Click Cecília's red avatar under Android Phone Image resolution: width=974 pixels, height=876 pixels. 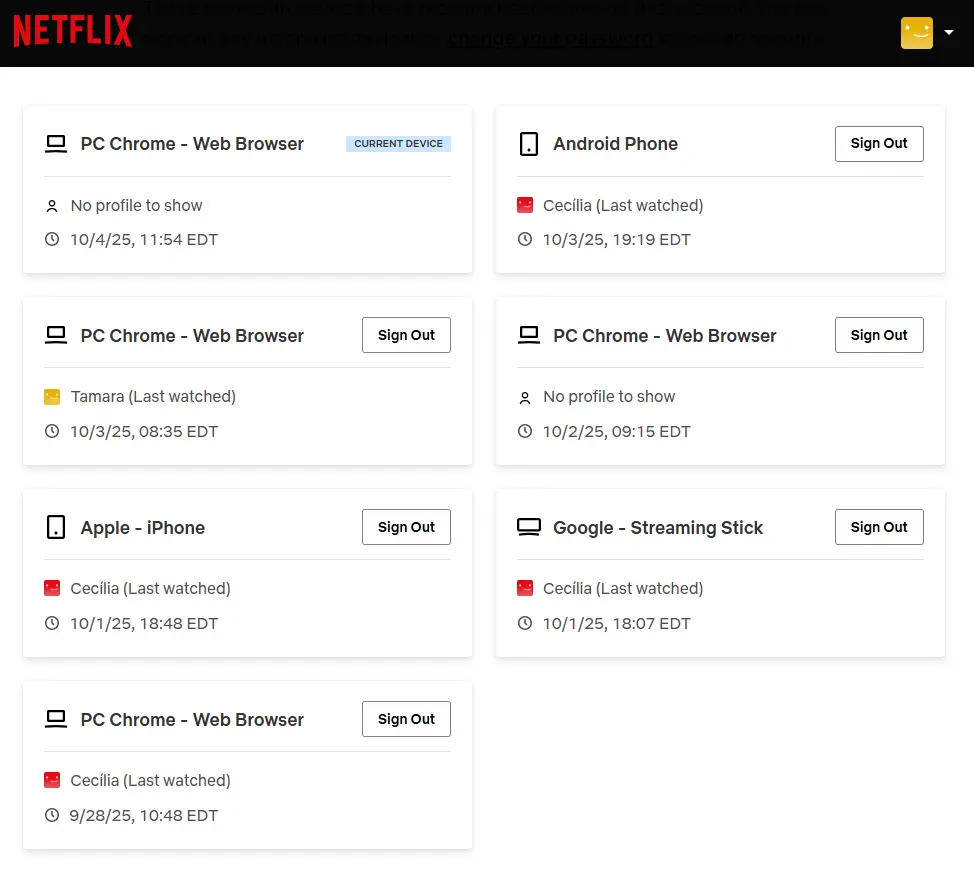click(525, 205)
